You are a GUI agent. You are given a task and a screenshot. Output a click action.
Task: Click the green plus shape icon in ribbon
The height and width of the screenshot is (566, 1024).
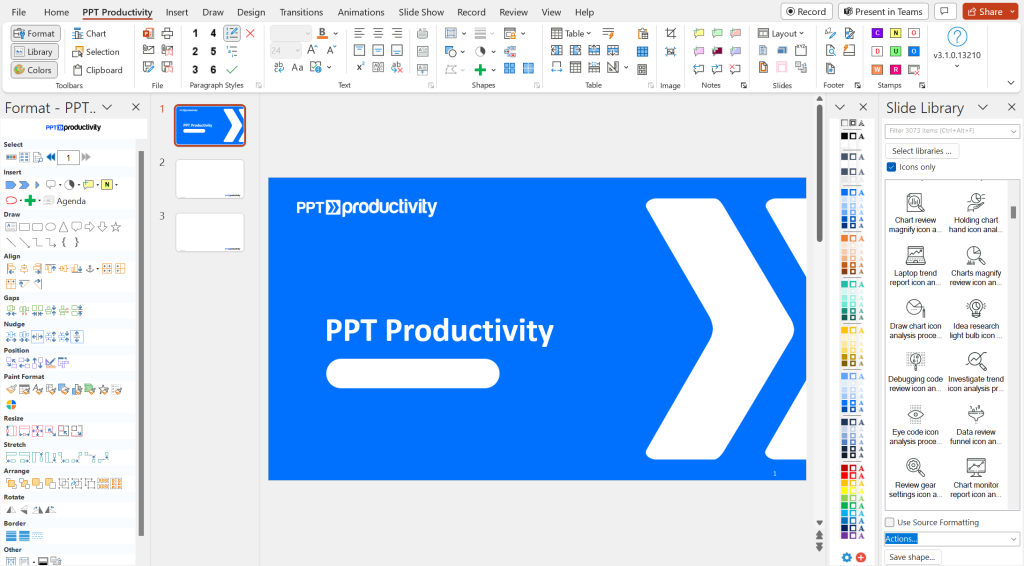(480, 69)
